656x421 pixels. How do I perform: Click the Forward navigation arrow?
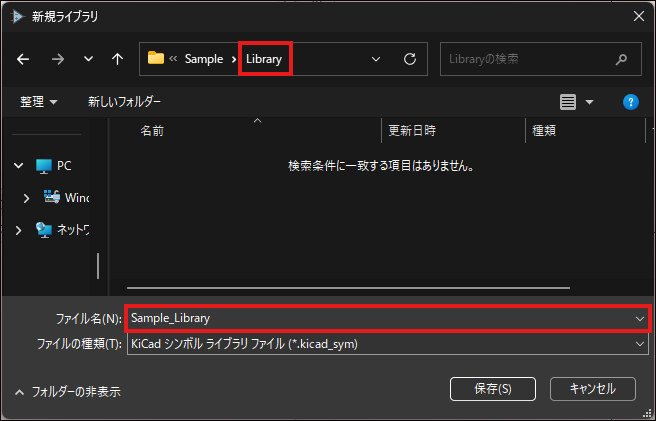57,59
